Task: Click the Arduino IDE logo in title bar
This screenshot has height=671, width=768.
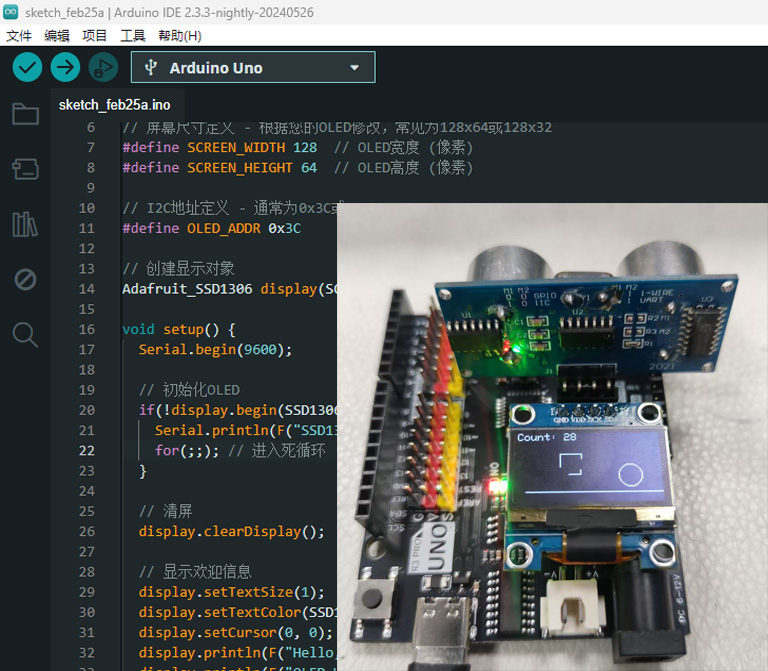Action: point(11,11)
